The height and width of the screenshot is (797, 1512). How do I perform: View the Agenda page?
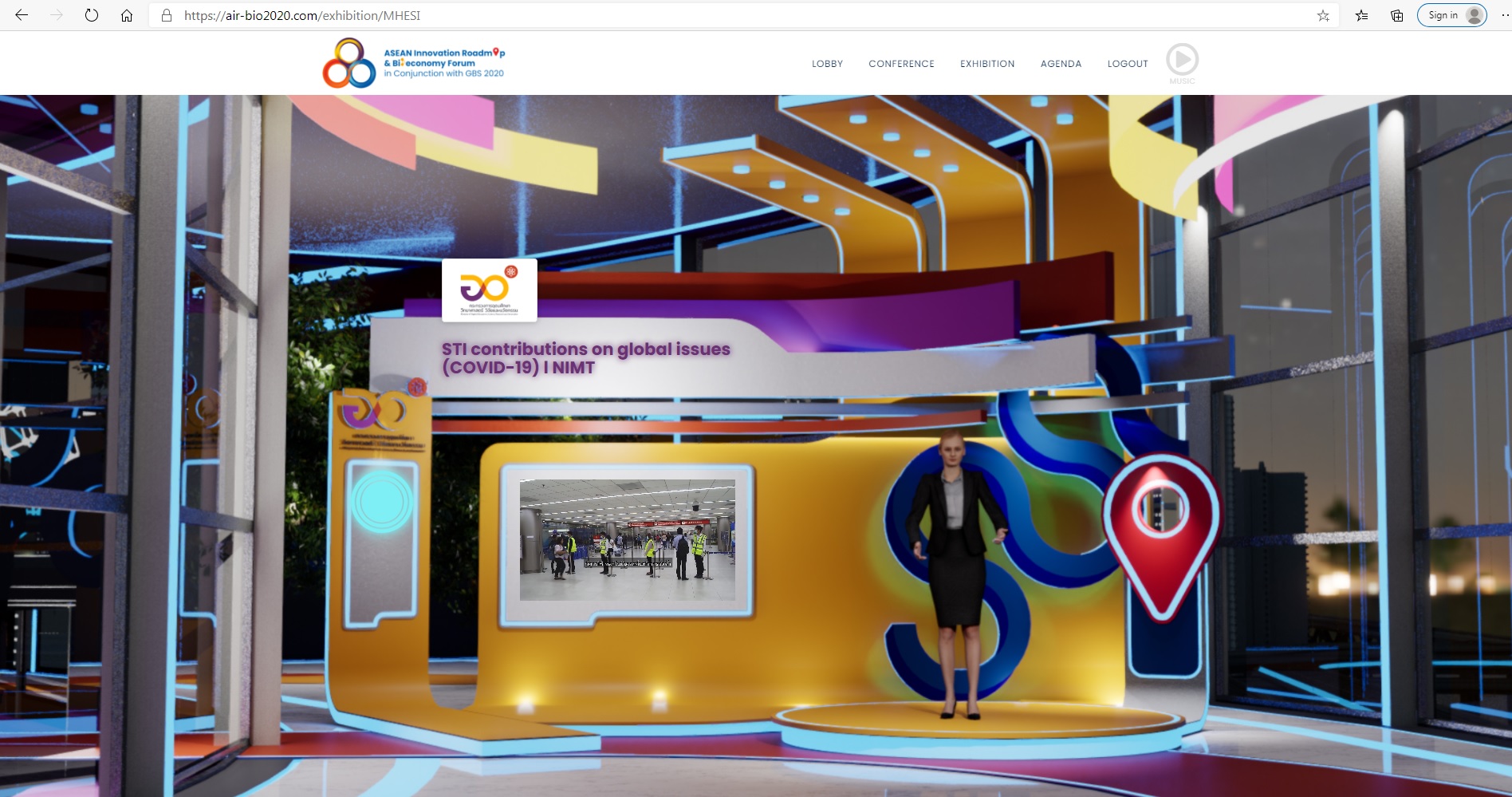pyautogui.click(x=1061, y=64)
